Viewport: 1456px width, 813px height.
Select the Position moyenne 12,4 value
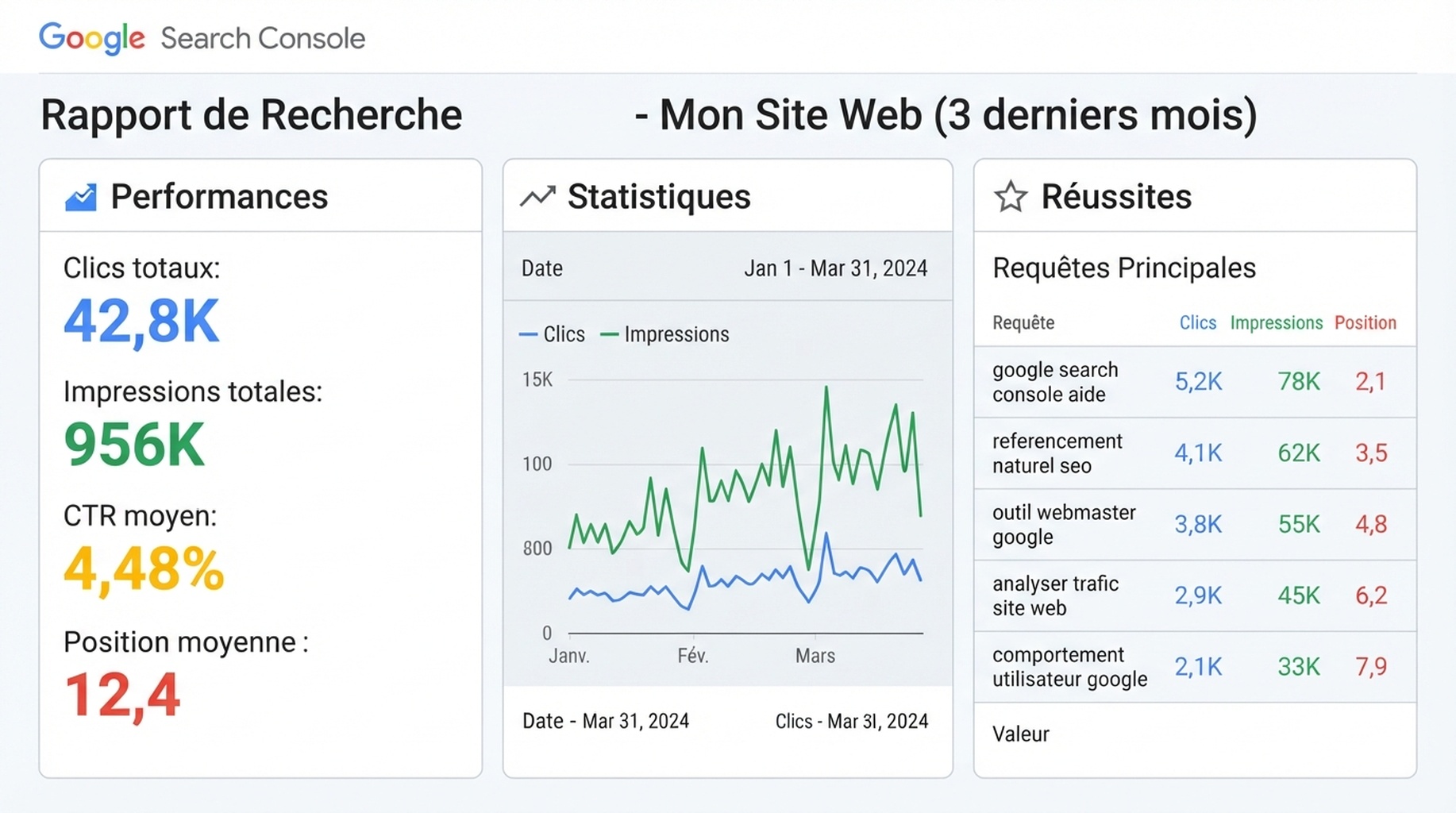coord(122,695)
